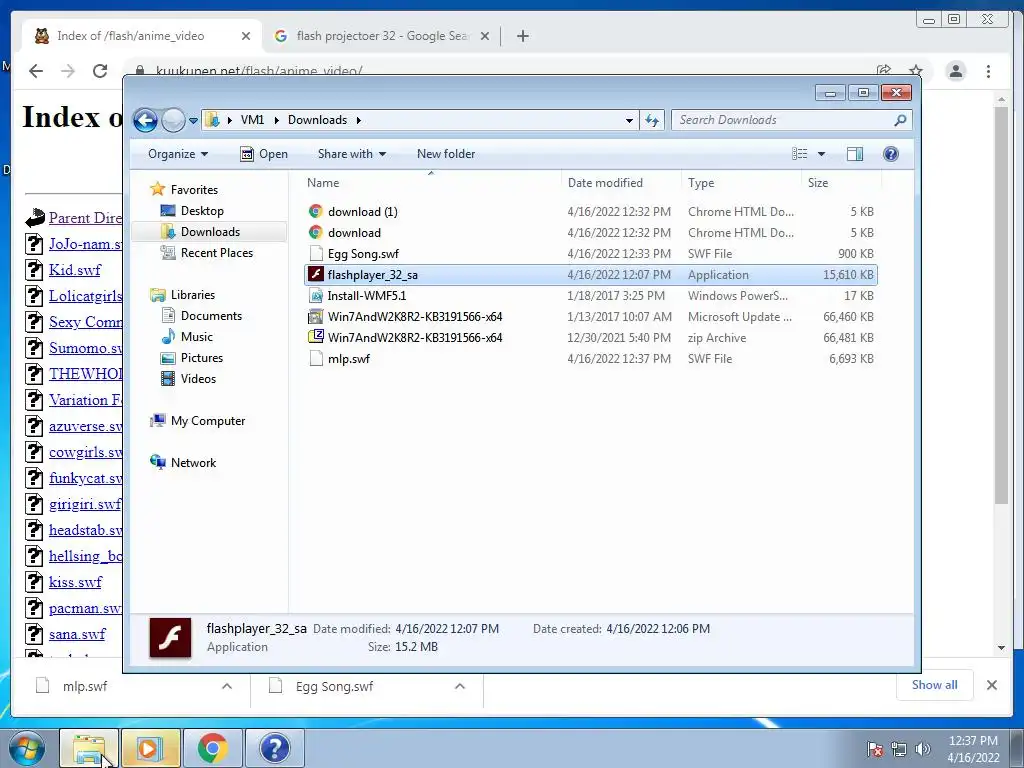The width and height of the screenshot is (1024, 768).
Task: Open the Kid.swf link on the page
Action: [x=75, y=270]
